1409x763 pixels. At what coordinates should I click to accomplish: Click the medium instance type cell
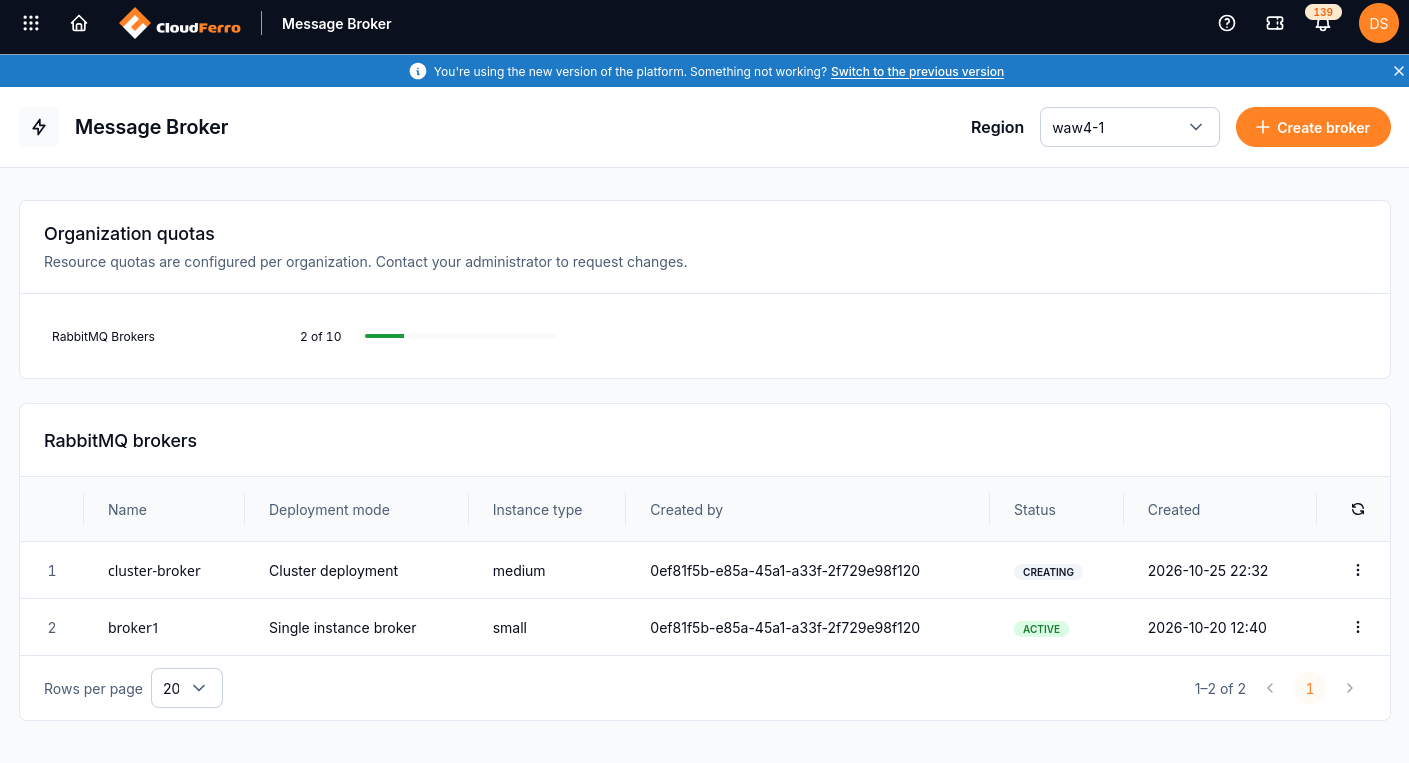pos(519,570)
